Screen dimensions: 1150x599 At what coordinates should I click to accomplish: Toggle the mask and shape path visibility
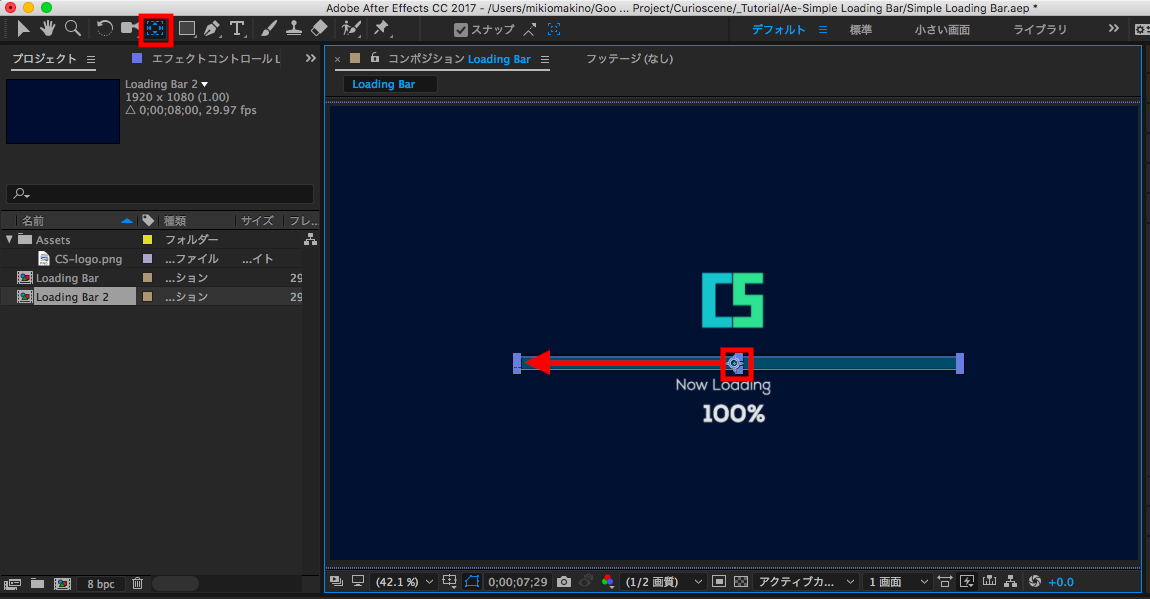point(472,581)
